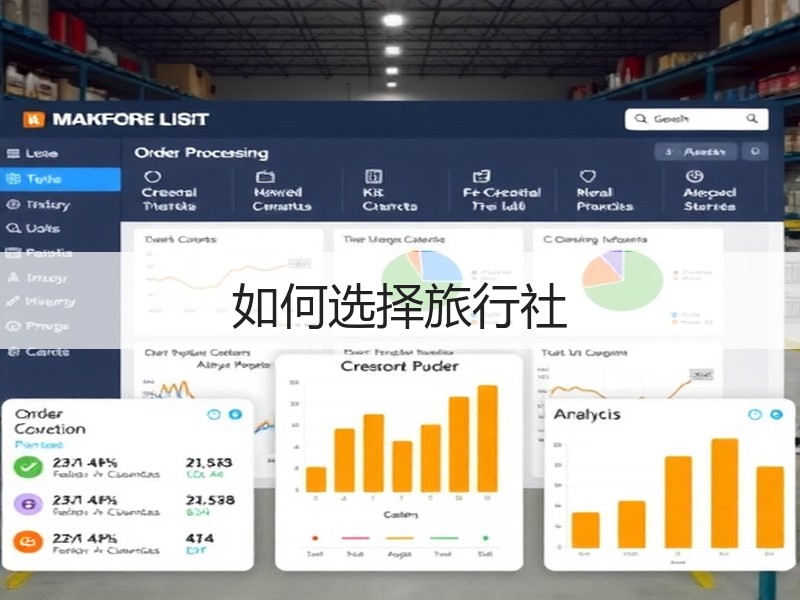Click the person icon beside Irruay in the sidebar
This screenshot has height=600, width=800.
13,278
